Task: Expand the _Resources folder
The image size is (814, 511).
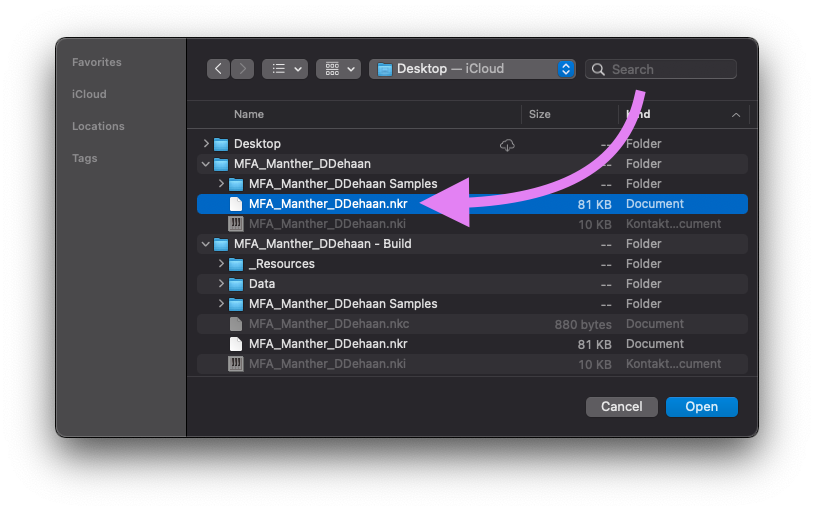Action: point(221,264)
